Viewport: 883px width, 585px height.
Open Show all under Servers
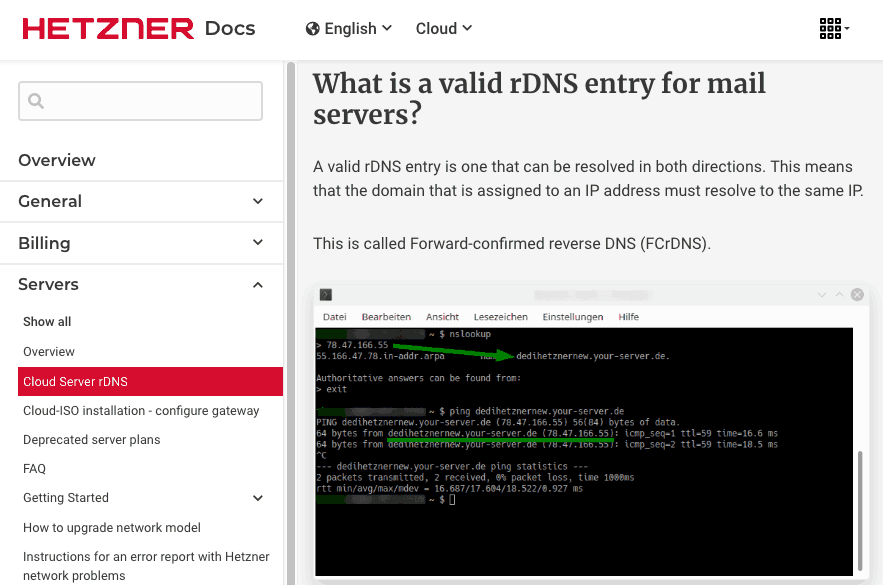[x=47, y=321]
